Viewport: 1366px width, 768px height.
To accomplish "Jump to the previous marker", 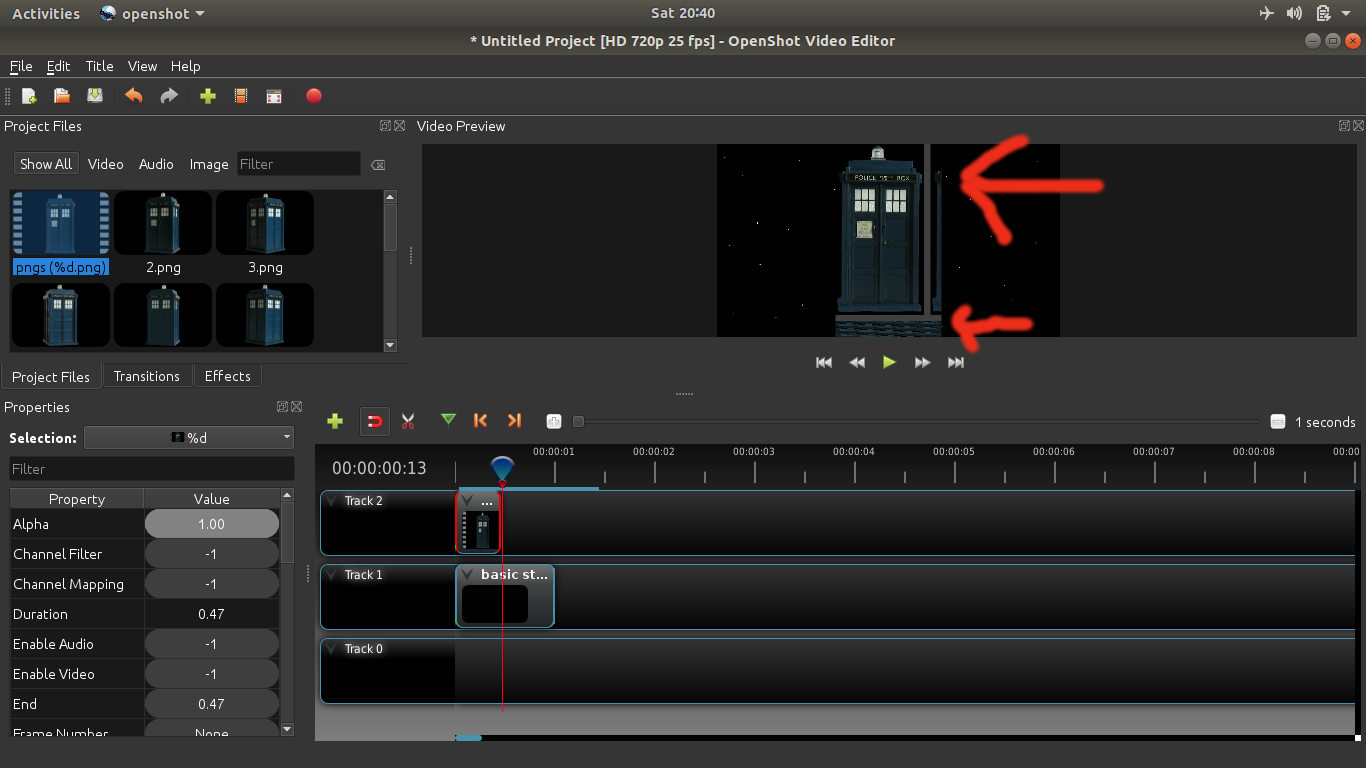I will coord(480,421).
